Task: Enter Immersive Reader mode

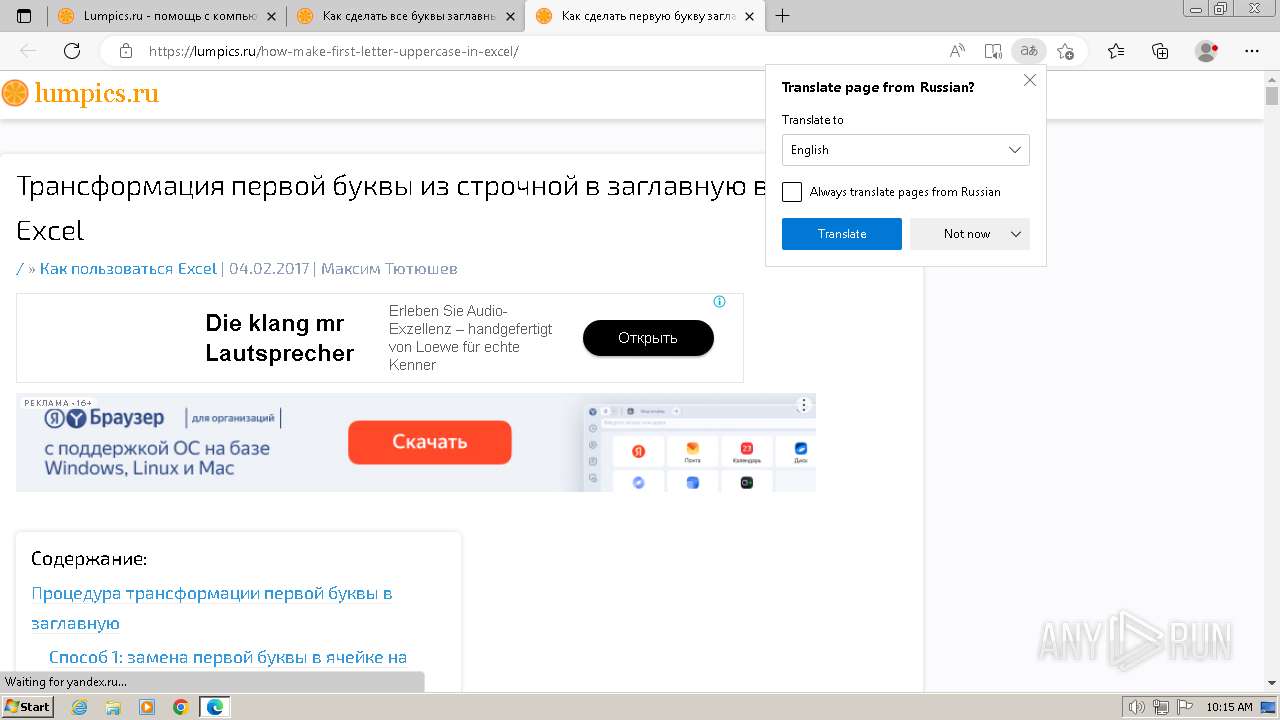Action: click(x=992, y=51)
